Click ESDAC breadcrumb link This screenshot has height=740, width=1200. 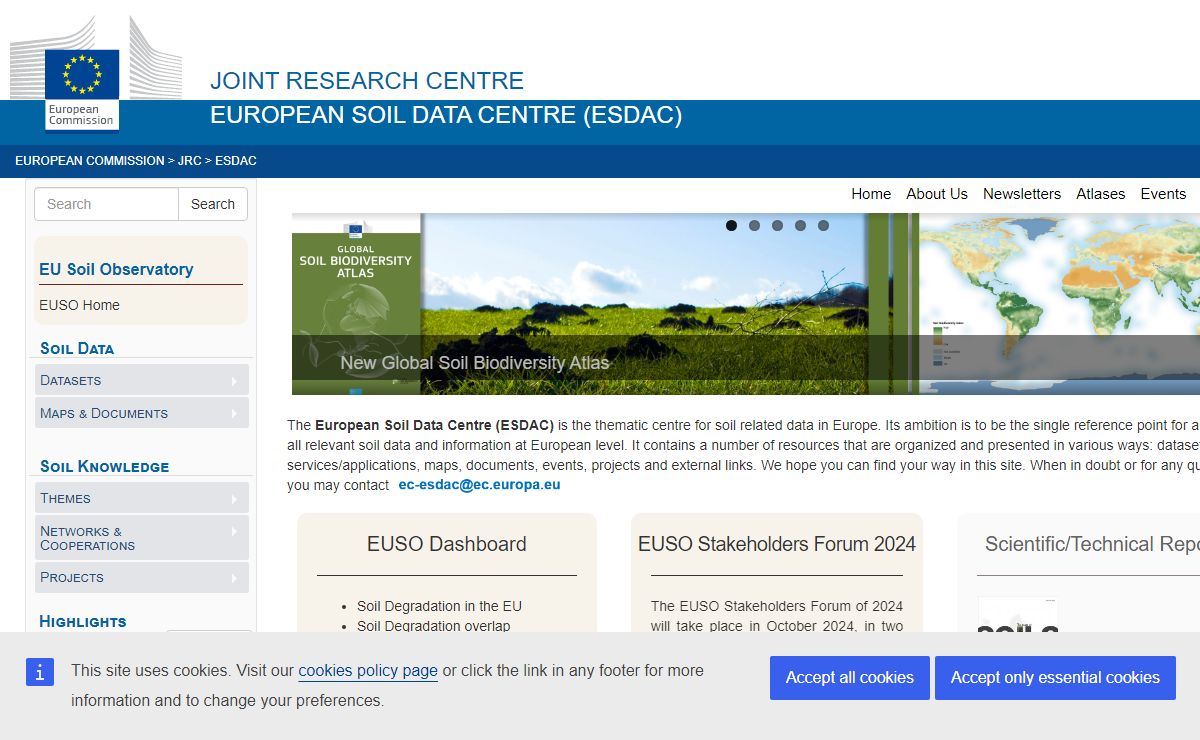[236, 161]
